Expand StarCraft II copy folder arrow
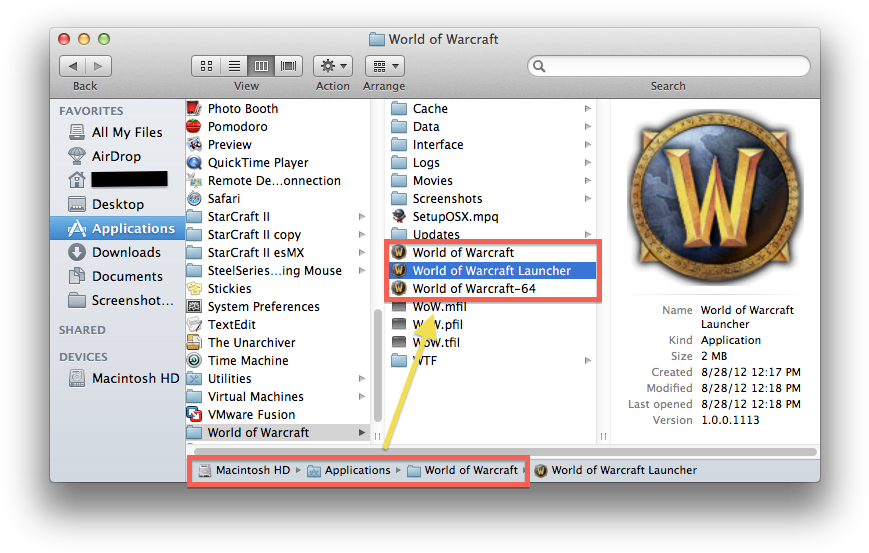The height and width of the screenshot is (553, 869). 362,234
